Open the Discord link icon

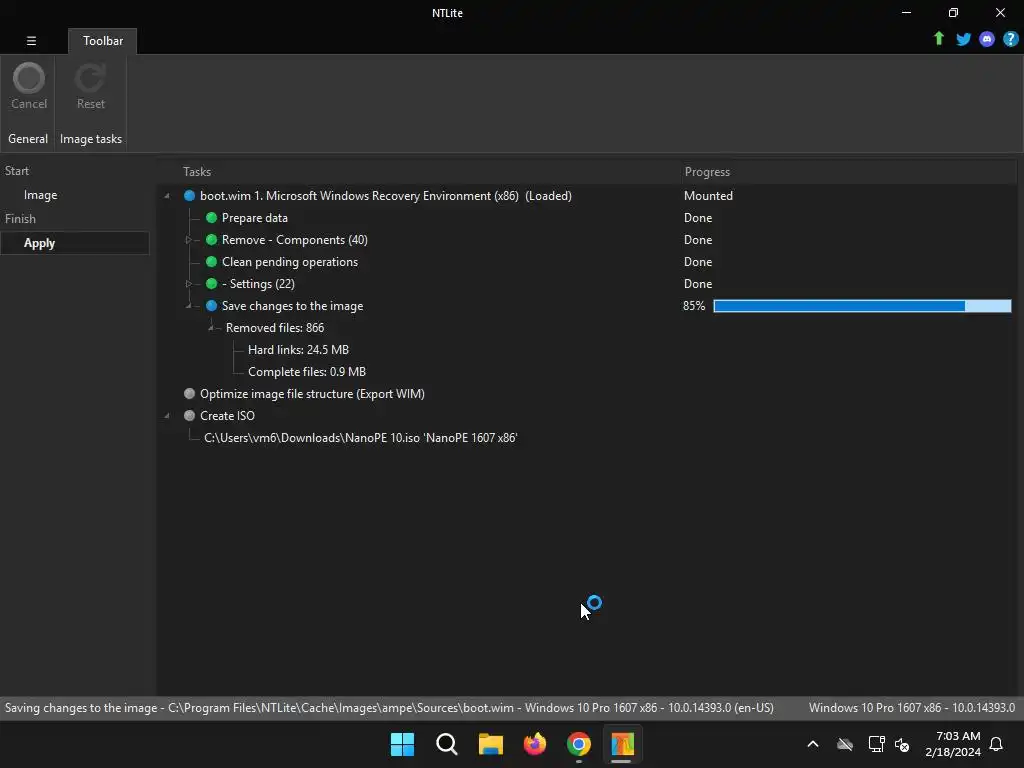click(987, 39)
